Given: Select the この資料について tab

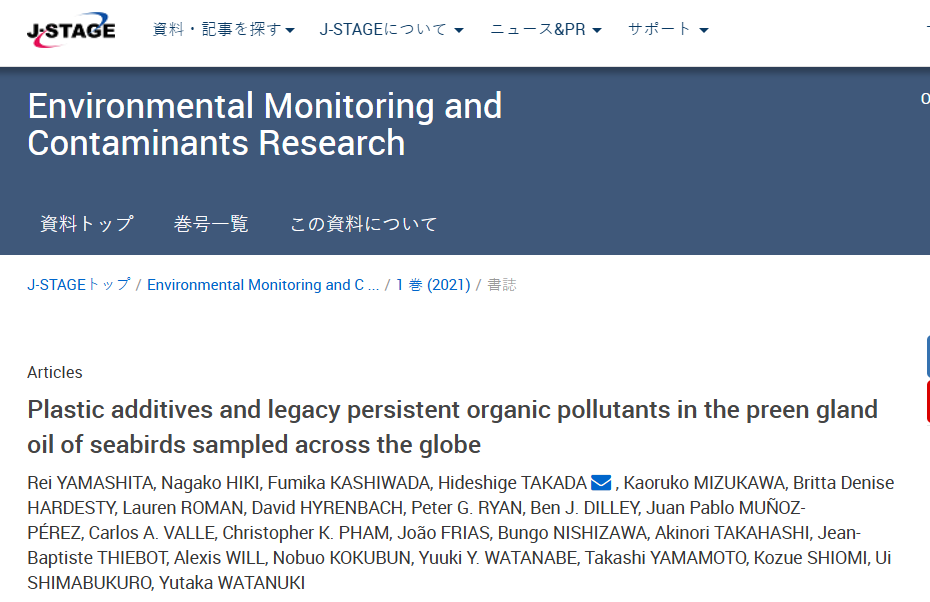Looking at the screenshot, I should pyautogui.click(x=364, y=224).
